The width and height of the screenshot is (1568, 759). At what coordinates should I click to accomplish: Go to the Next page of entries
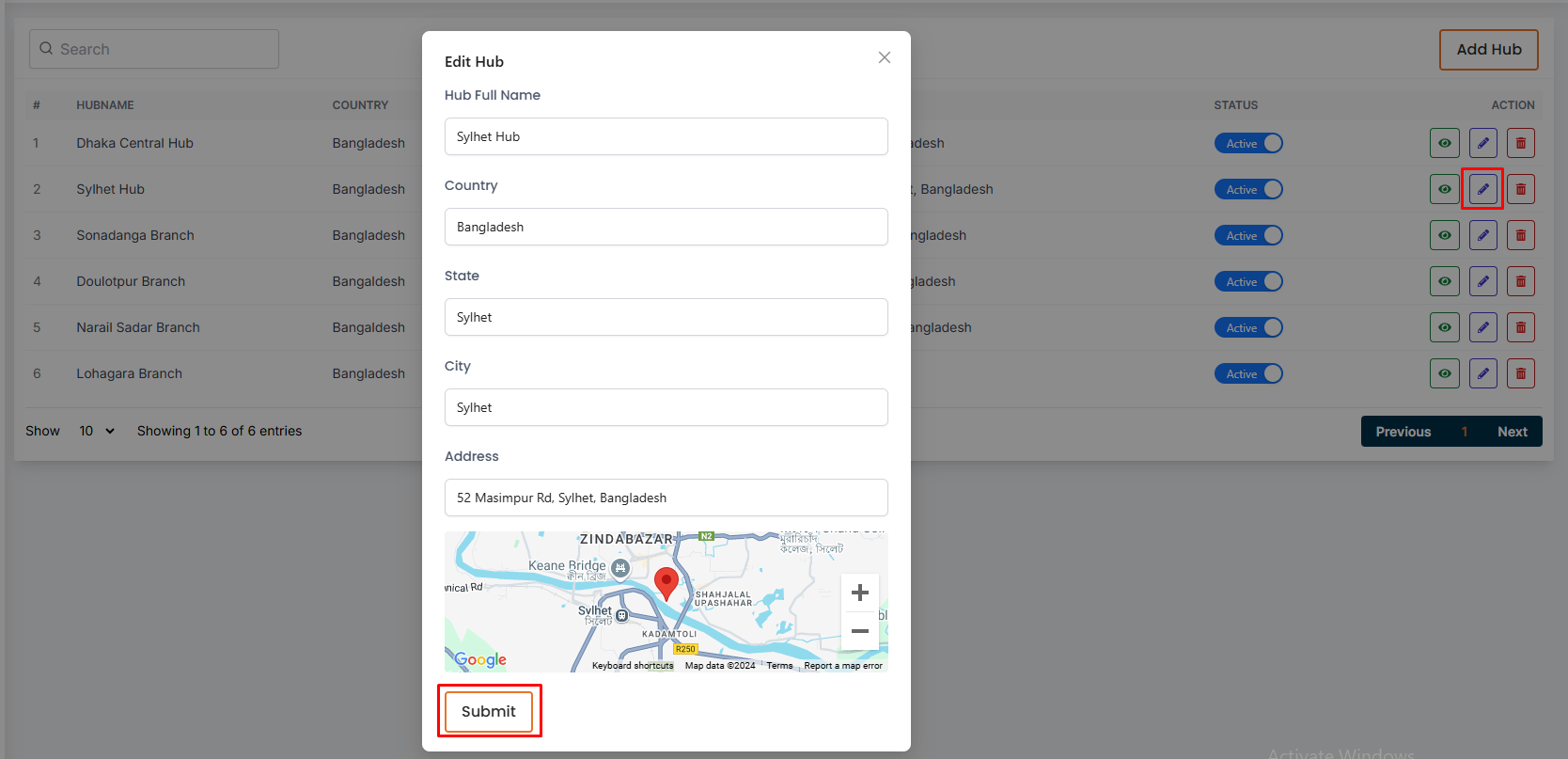(1512, 432)
